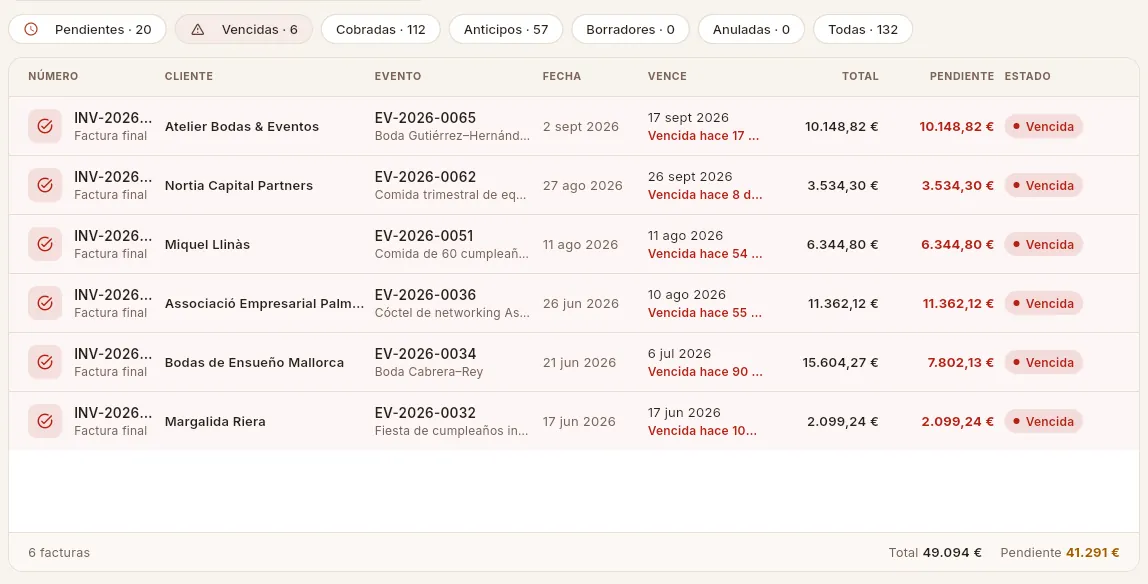
Task: Open the Anticipos · 57 filter
Action: point(506,29)
